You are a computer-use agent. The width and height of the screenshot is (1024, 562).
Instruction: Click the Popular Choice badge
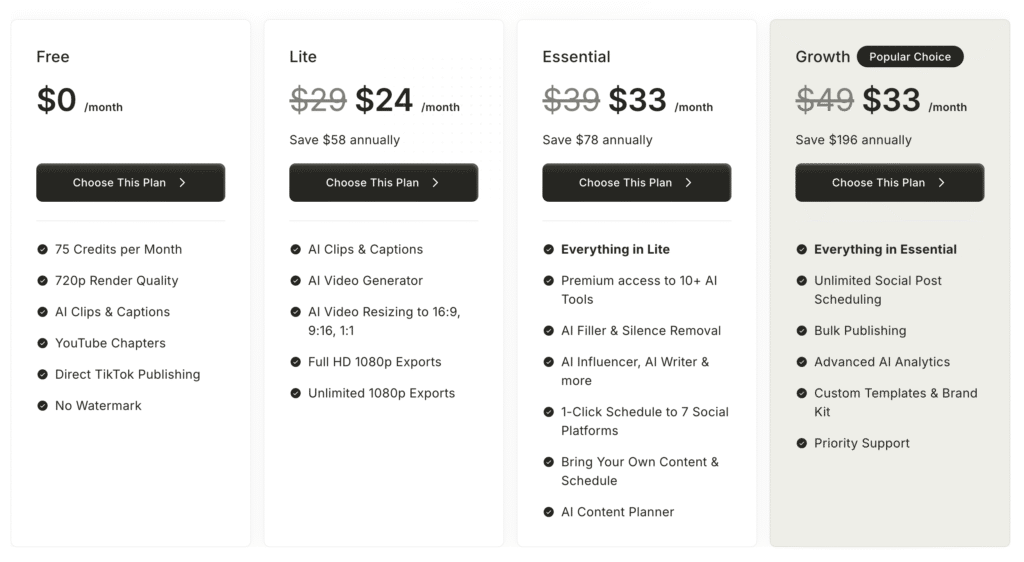tap(910, 57)
